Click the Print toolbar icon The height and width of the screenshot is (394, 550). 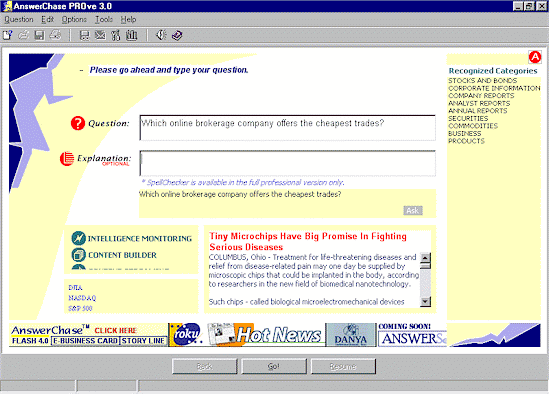(55, 35)
